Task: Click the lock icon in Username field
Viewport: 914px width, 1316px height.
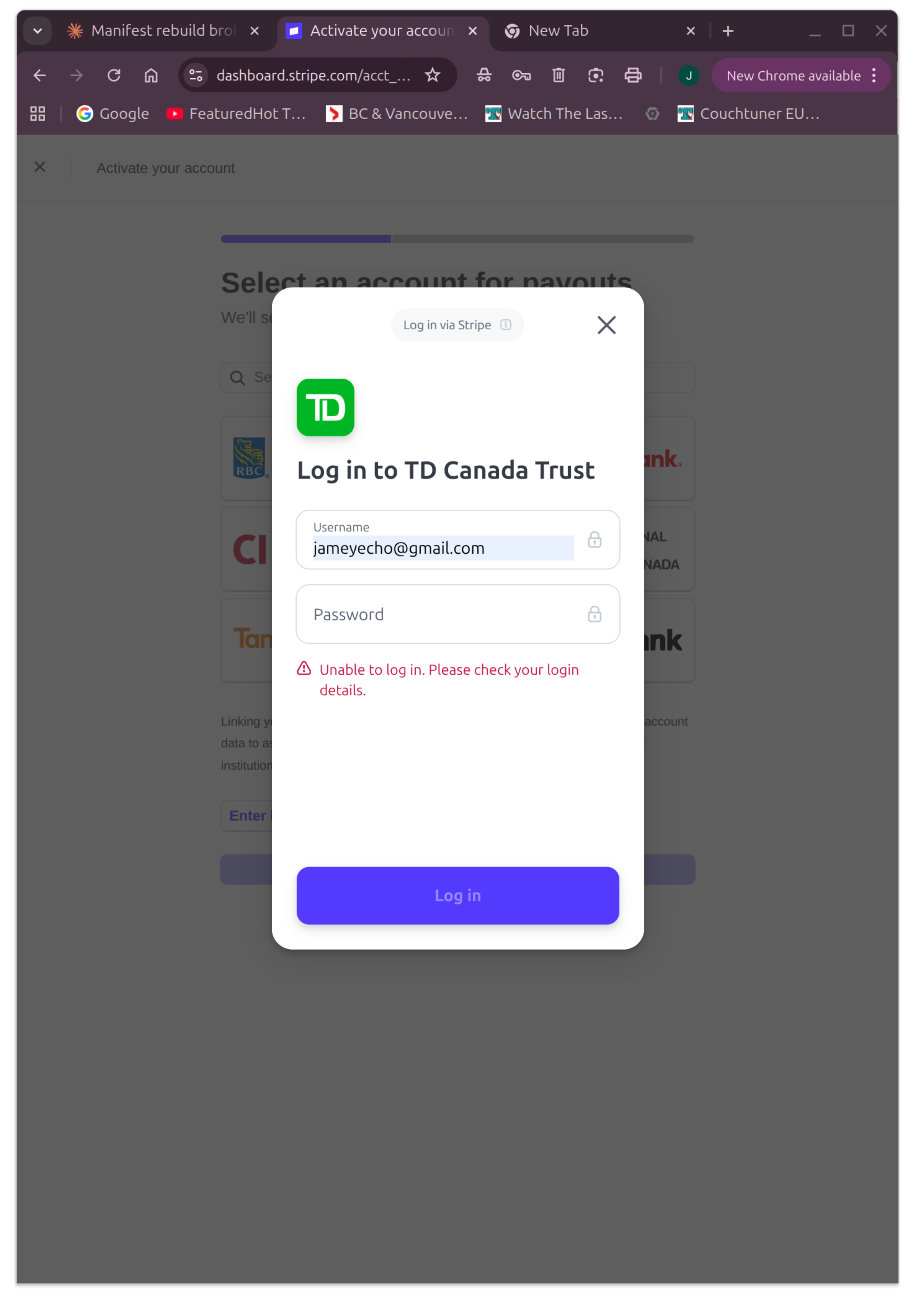Action: tap(594, 539)
